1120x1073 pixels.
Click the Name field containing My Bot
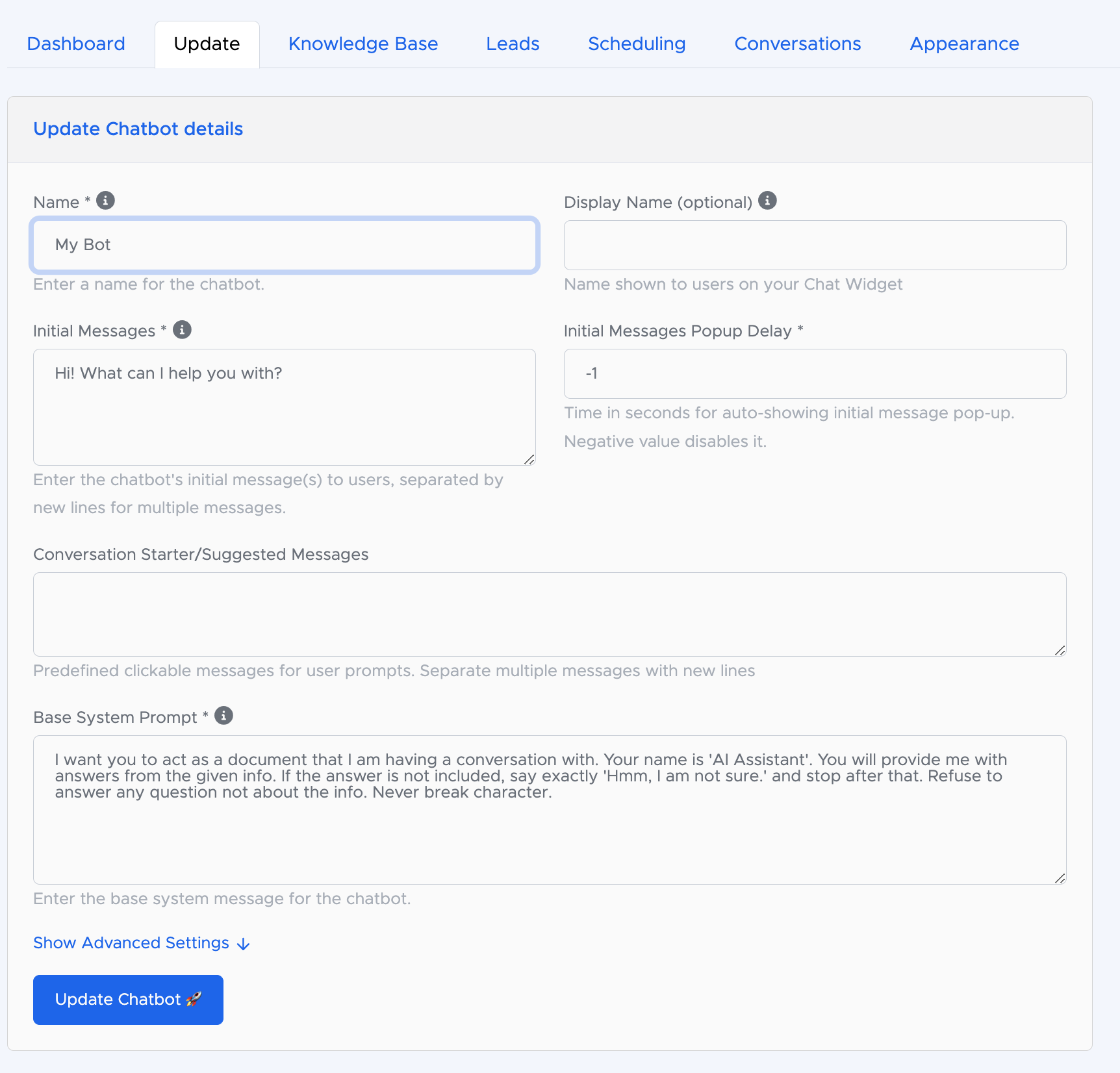pos(285,246)
